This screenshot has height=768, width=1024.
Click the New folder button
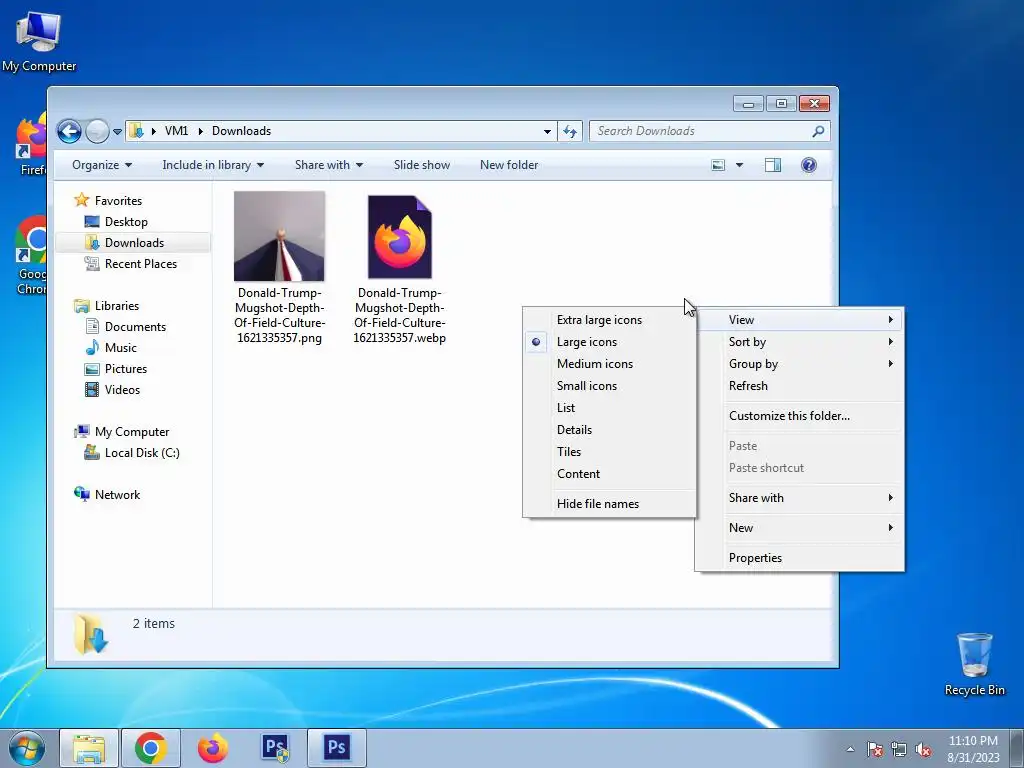(509, 165)
